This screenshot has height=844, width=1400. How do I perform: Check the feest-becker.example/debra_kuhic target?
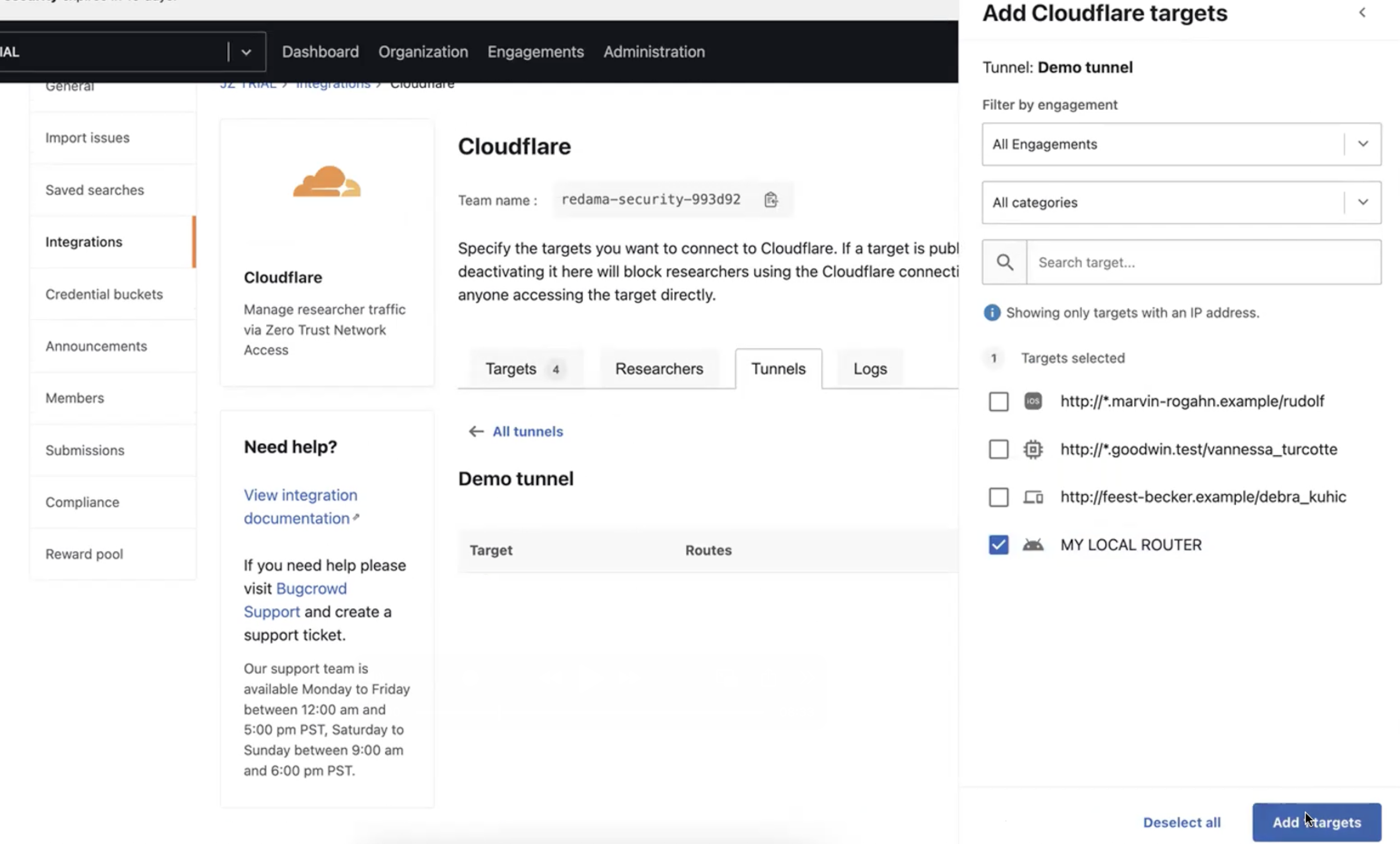pos(998,497)
